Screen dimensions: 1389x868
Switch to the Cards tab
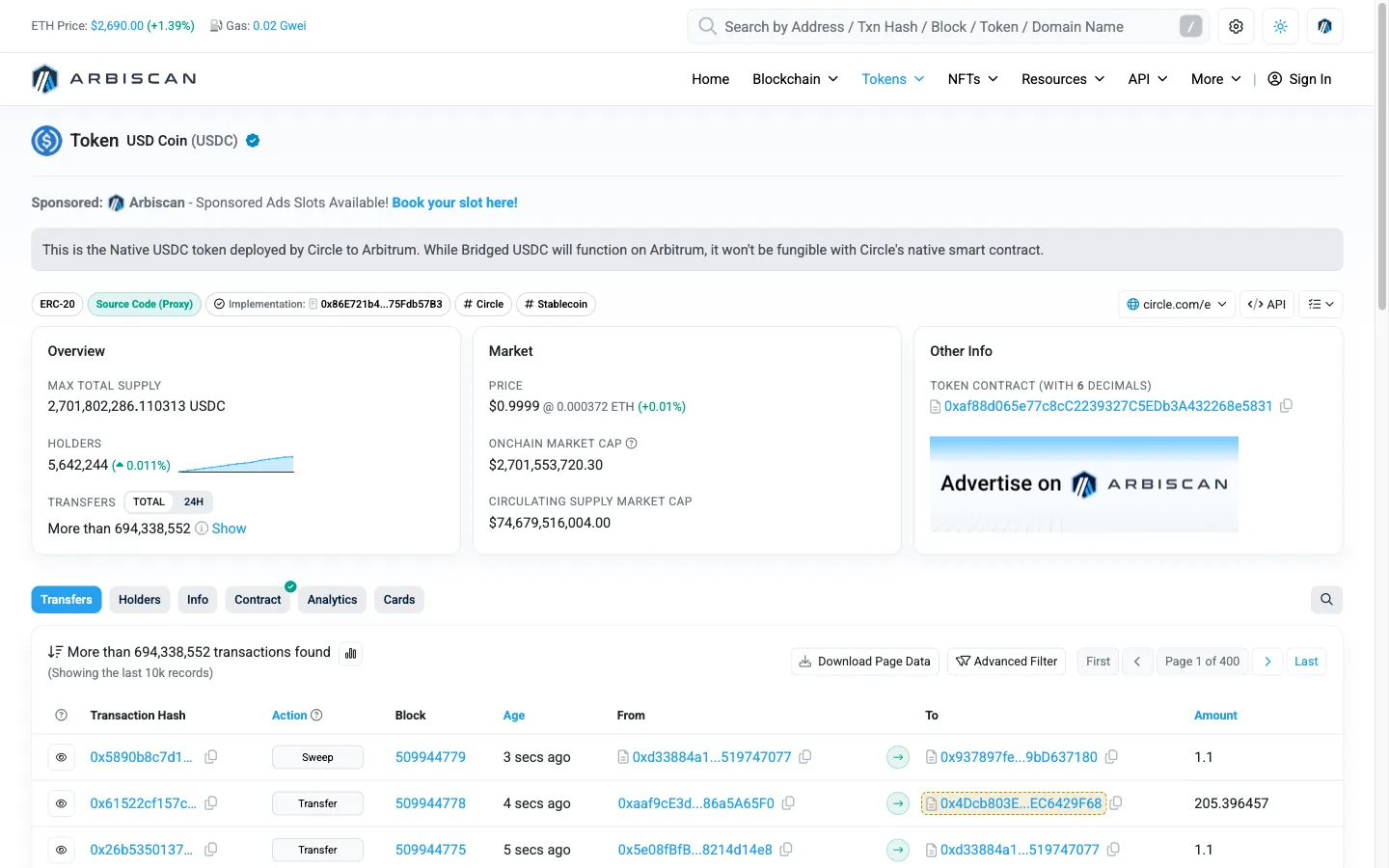pos(399,600)
